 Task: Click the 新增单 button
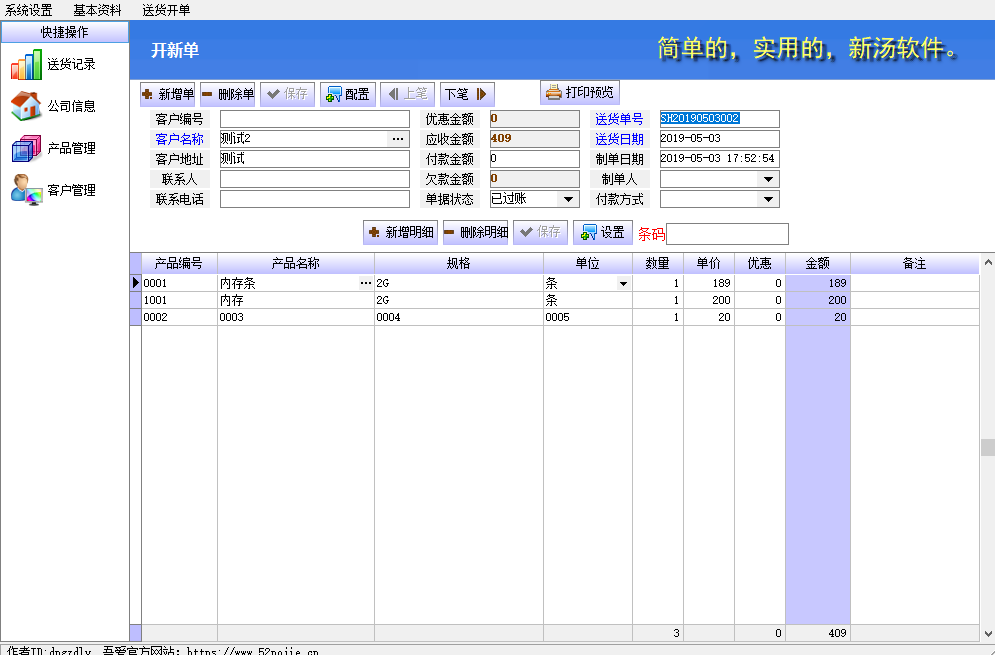168,94
